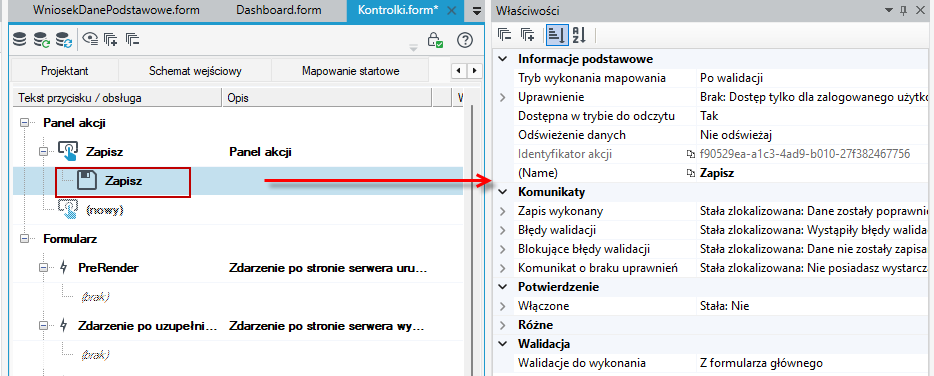Click the plain database stack icon
934x376 pixels.
coord(20,40)
